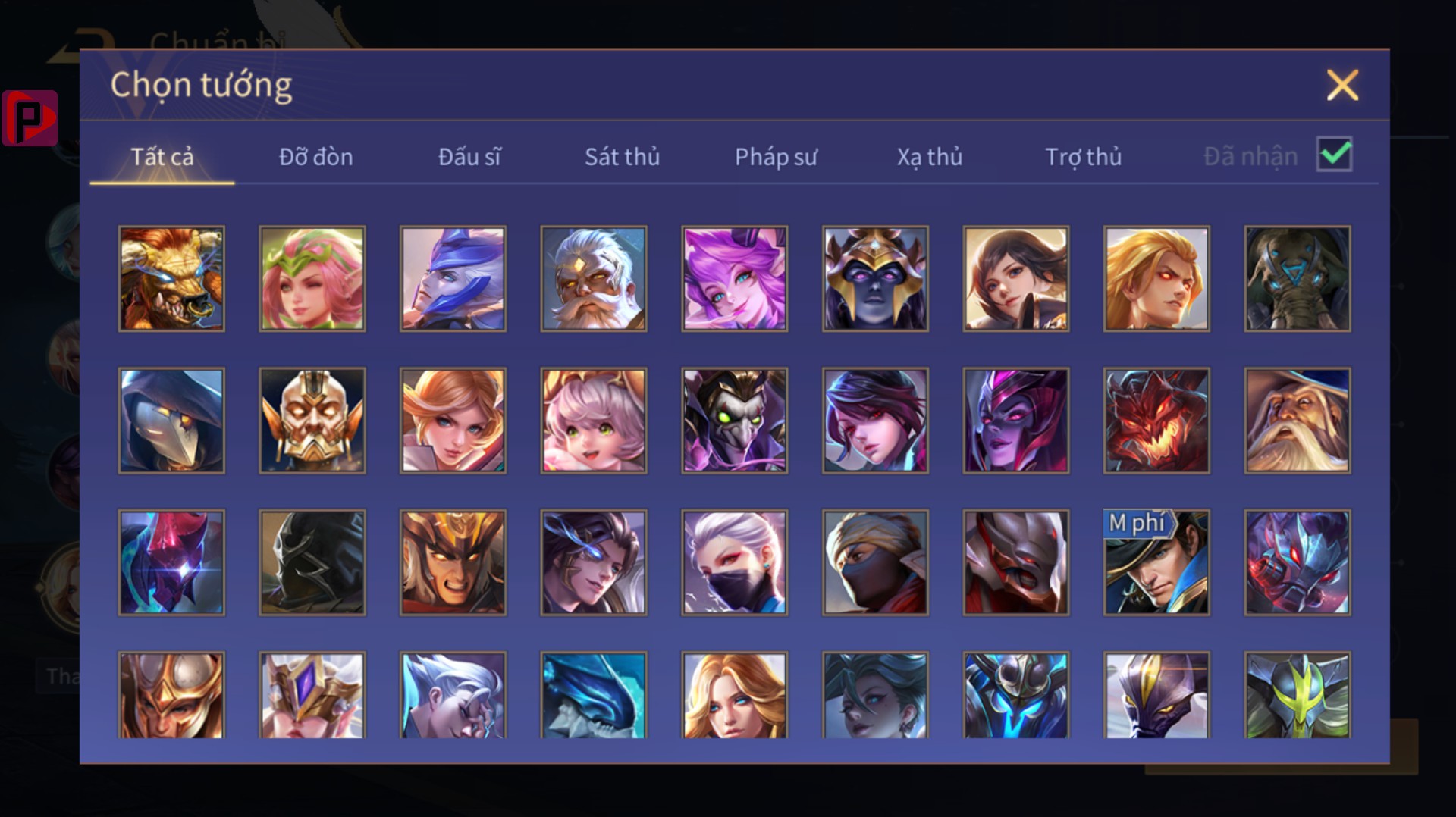Click the red P recorder overlay icon
Image resolution: width=1456 pixels, height=817 pixels.
tap(30, 118)
